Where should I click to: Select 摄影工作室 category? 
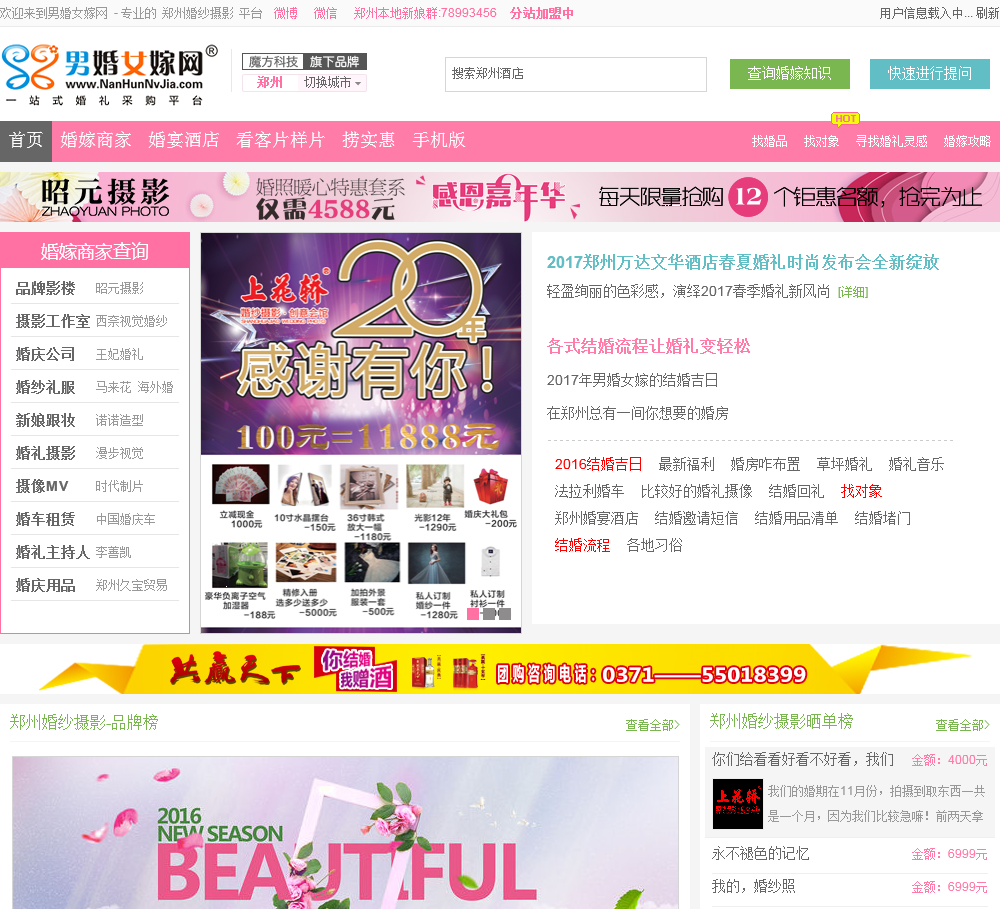52,321
